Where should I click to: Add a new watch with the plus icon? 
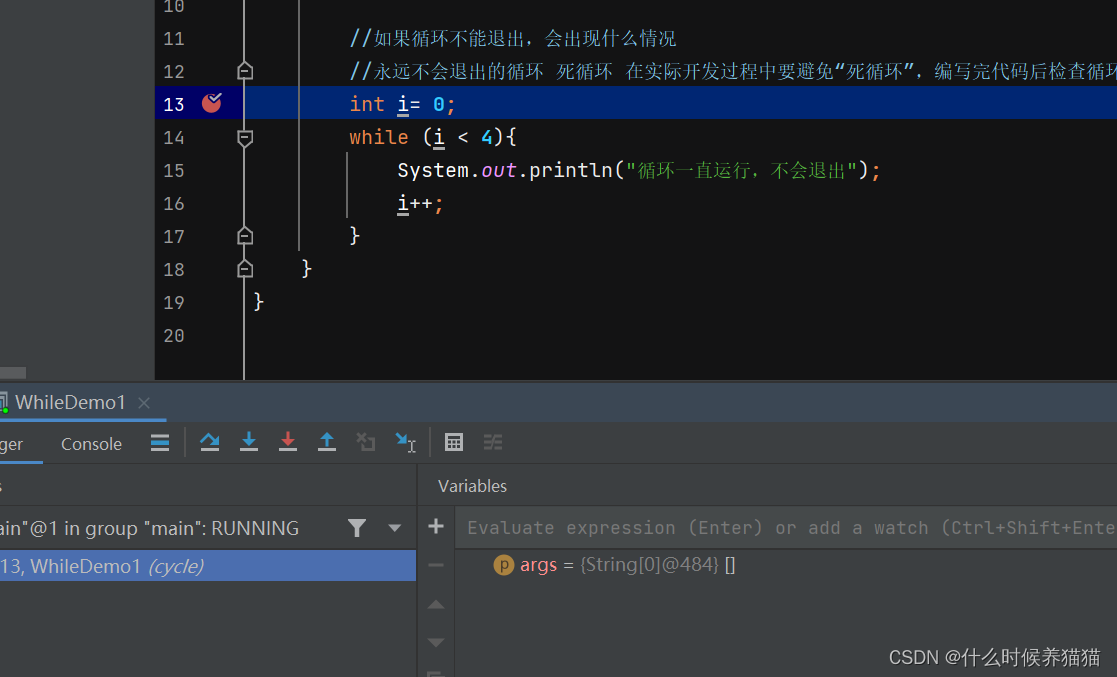[435, 527]
